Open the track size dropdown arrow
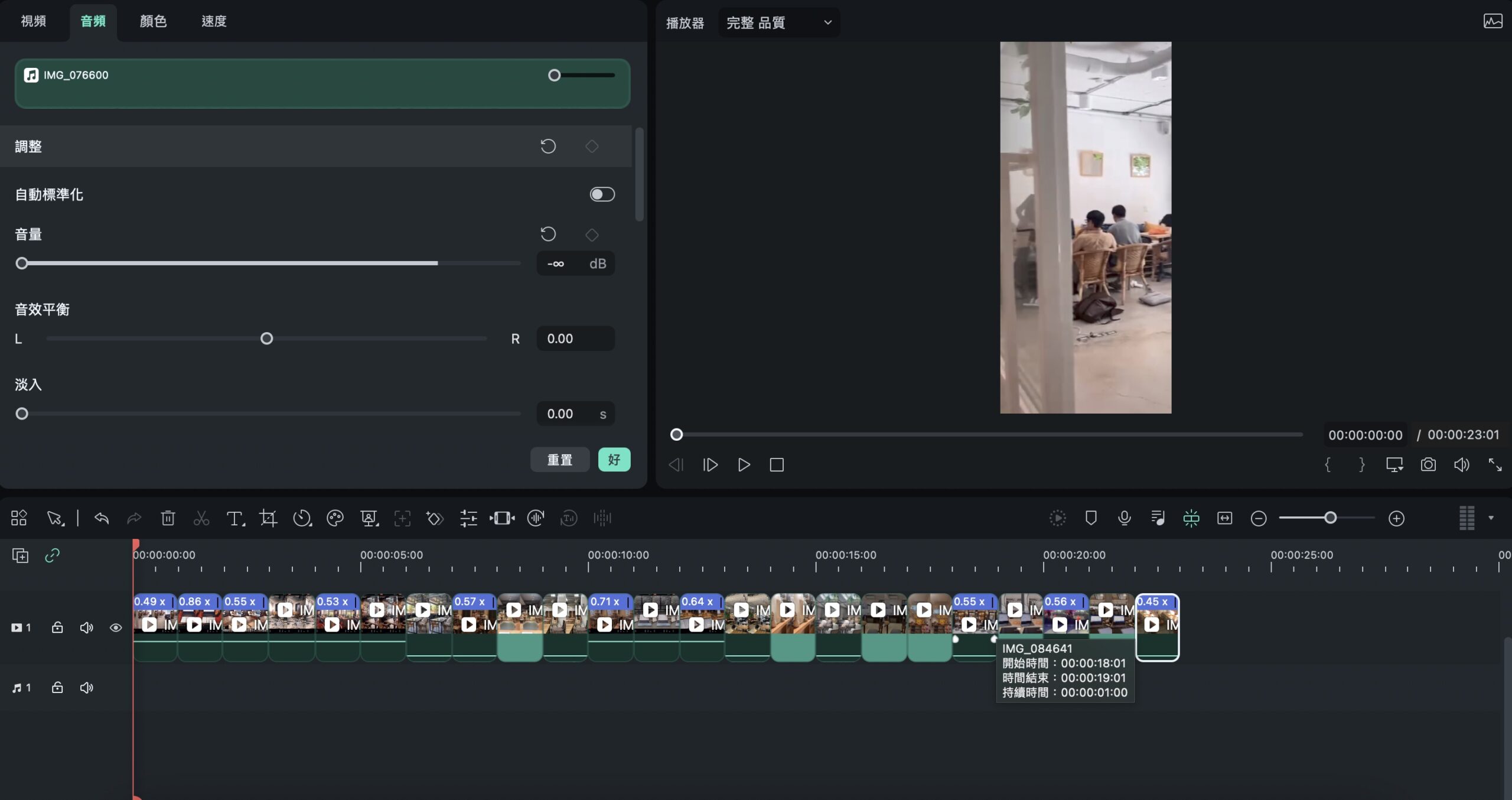1512x800 pixels. coord(1491,518)
